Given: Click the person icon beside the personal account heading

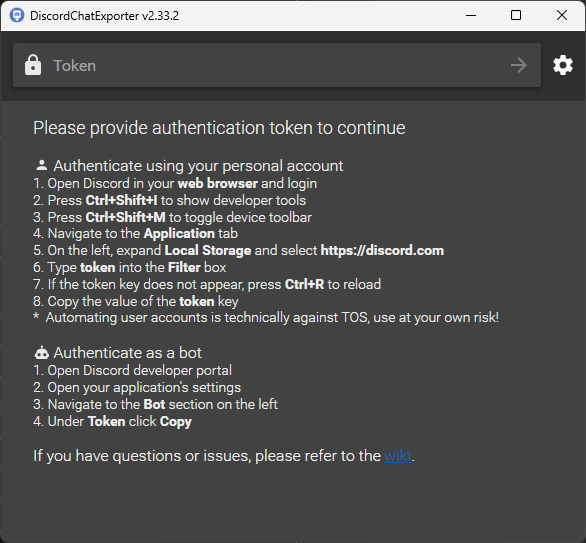Looking at the screenshot, I should pyautogui.click(x=42, y=165).
